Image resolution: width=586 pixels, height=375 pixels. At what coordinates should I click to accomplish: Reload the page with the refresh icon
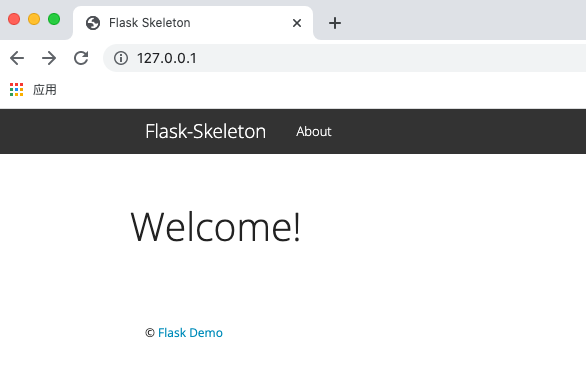pyautogui.click(x=81, y=58)
